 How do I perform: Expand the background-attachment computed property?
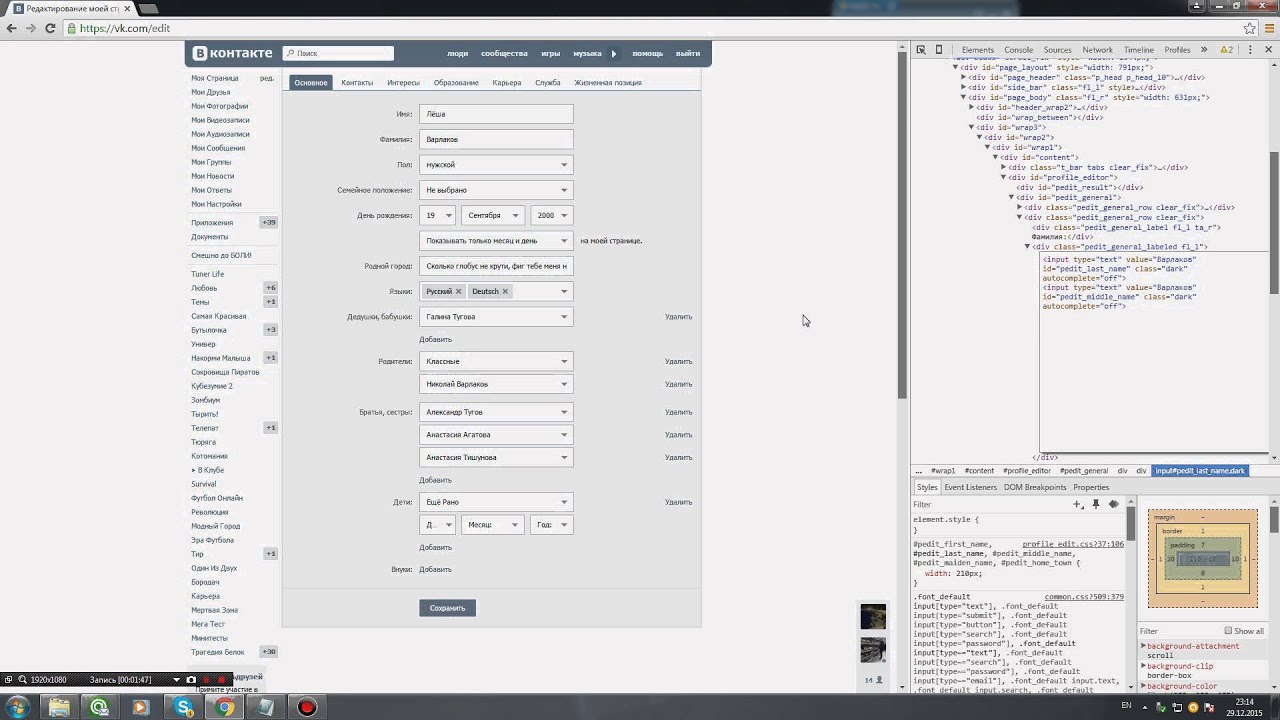(1144, 646)
